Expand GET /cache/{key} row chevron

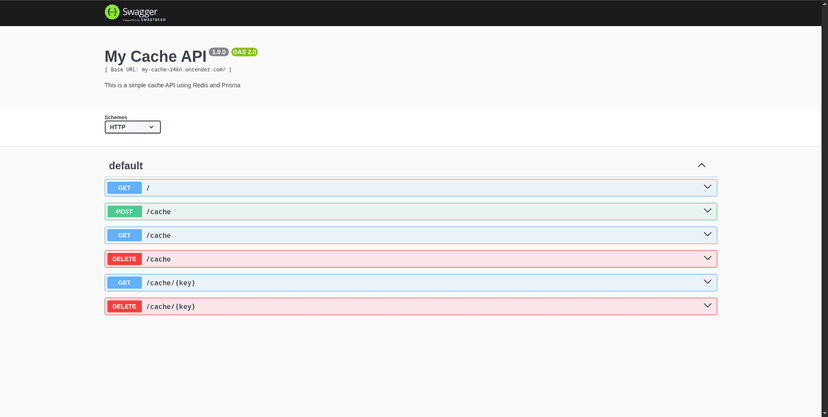[707, 282]
